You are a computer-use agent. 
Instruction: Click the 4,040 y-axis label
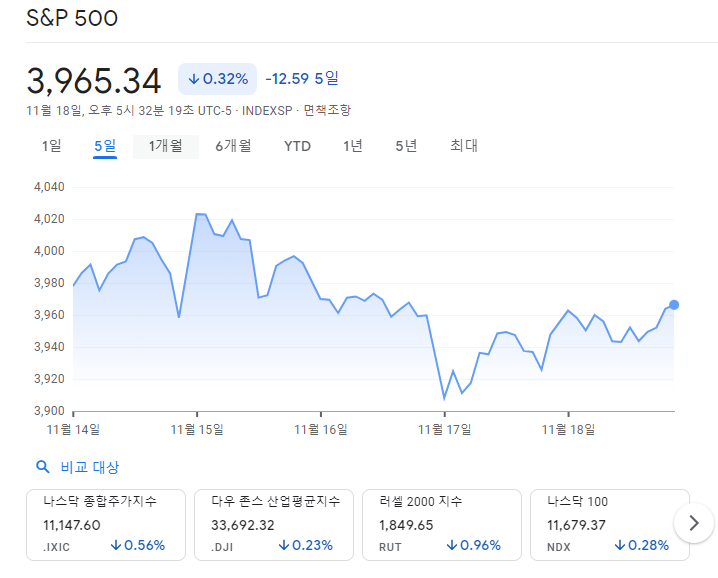click(x=49, y=187)
